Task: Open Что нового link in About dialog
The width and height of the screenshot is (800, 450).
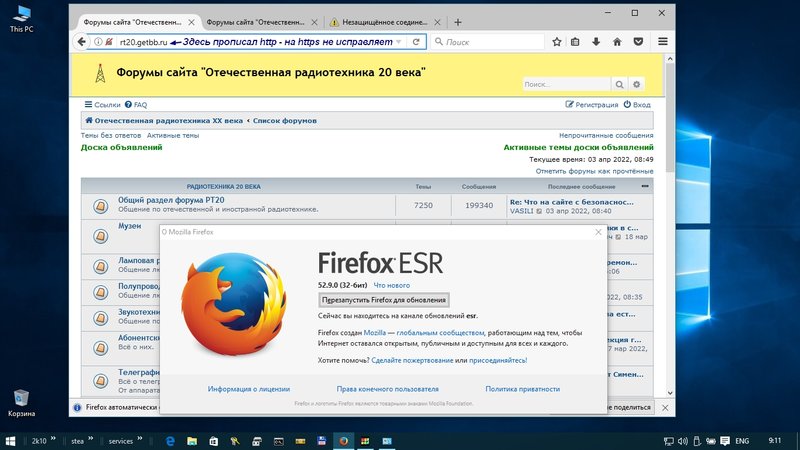Action: pyautogui.click(x=391, y=286)
